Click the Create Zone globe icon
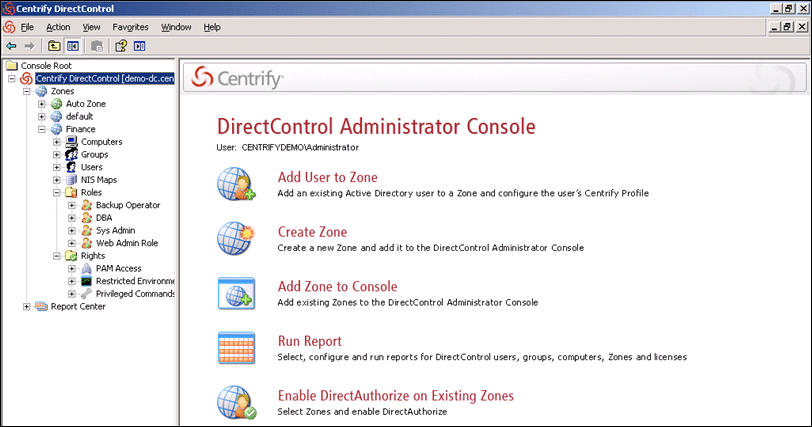812x427 pixels. tap(236, 238)
